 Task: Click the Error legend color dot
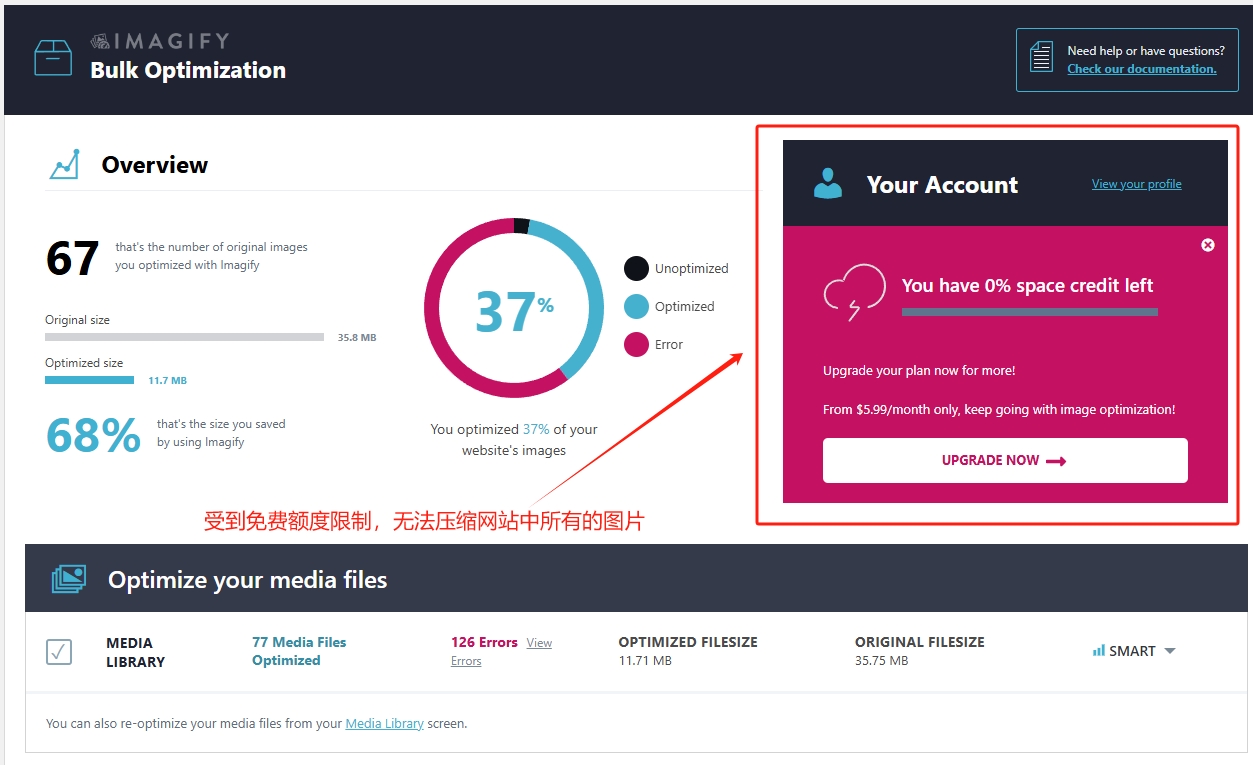pos(636,344)
